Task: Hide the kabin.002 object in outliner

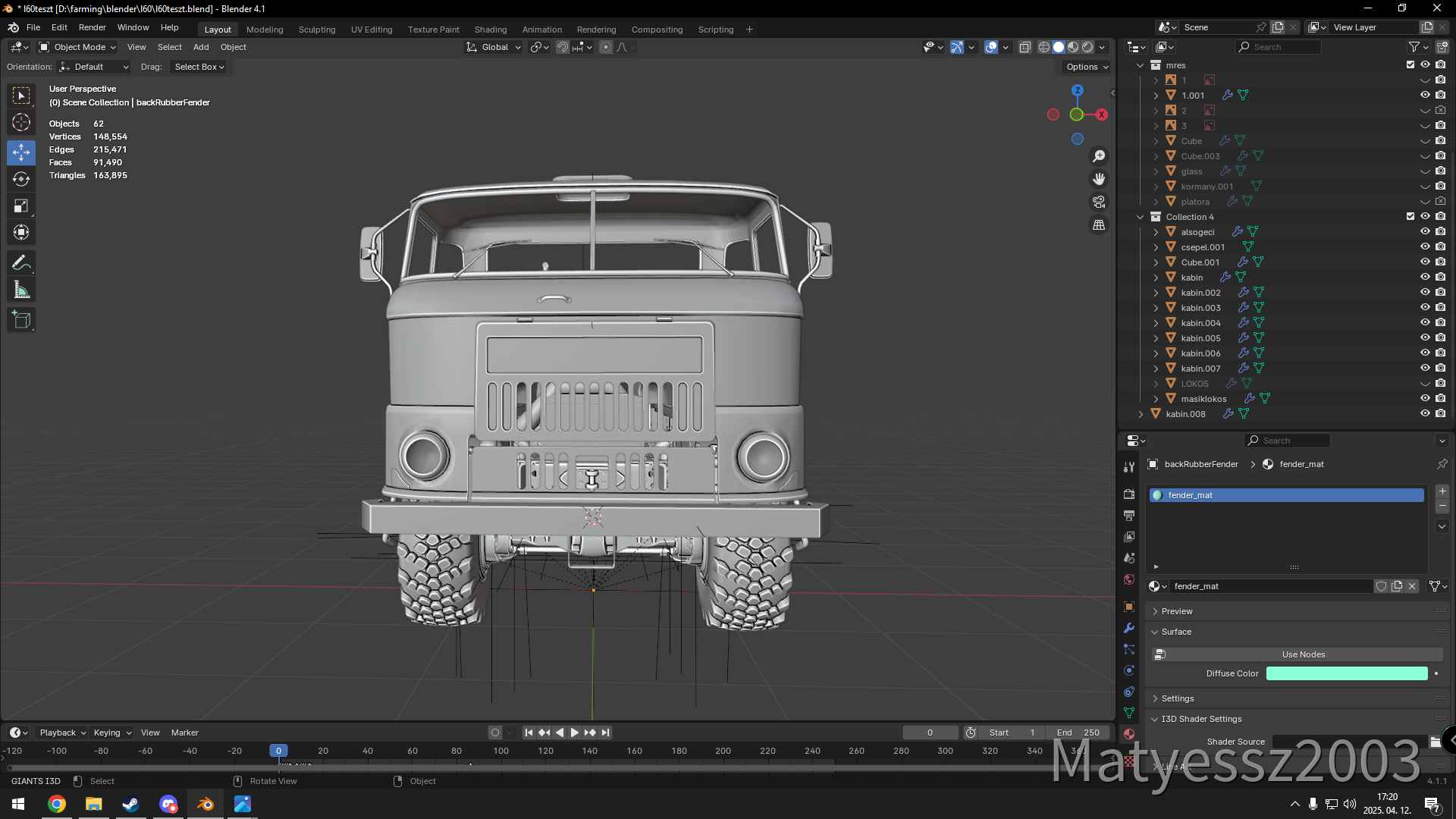Action: pos(1425,292)
